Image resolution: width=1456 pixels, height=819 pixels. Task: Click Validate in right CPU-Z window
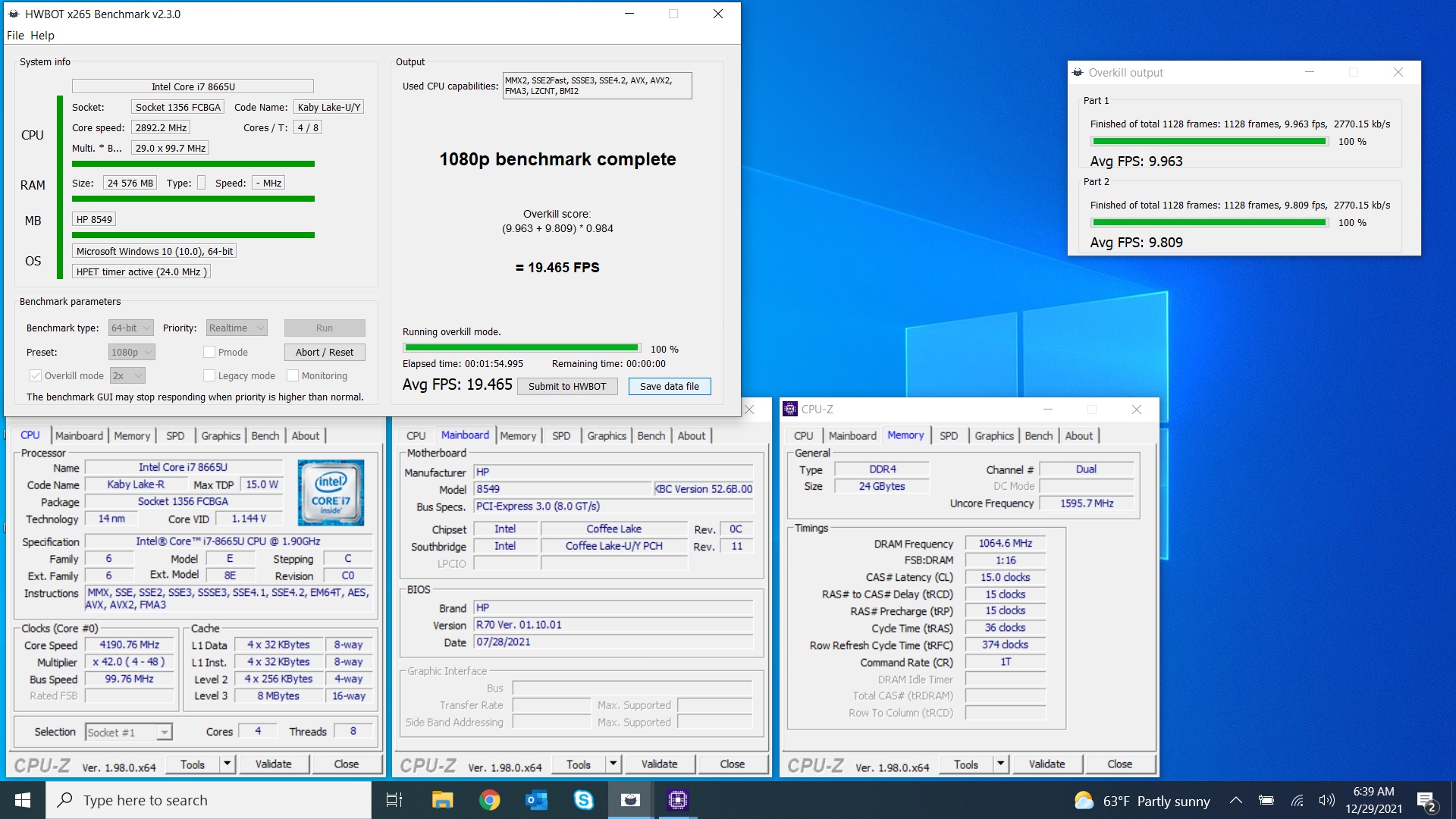(x=1046, y=764)
